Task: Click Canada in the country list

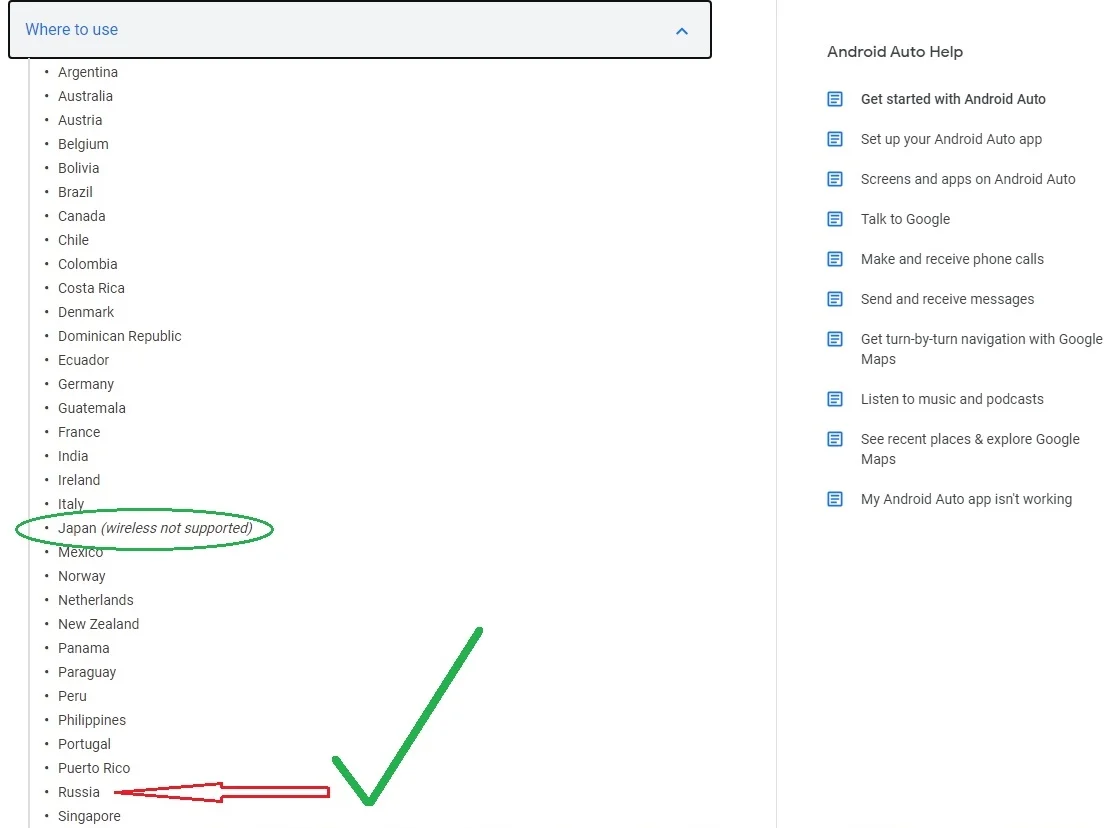Action: pyautogui.click(x=82, y=216)
